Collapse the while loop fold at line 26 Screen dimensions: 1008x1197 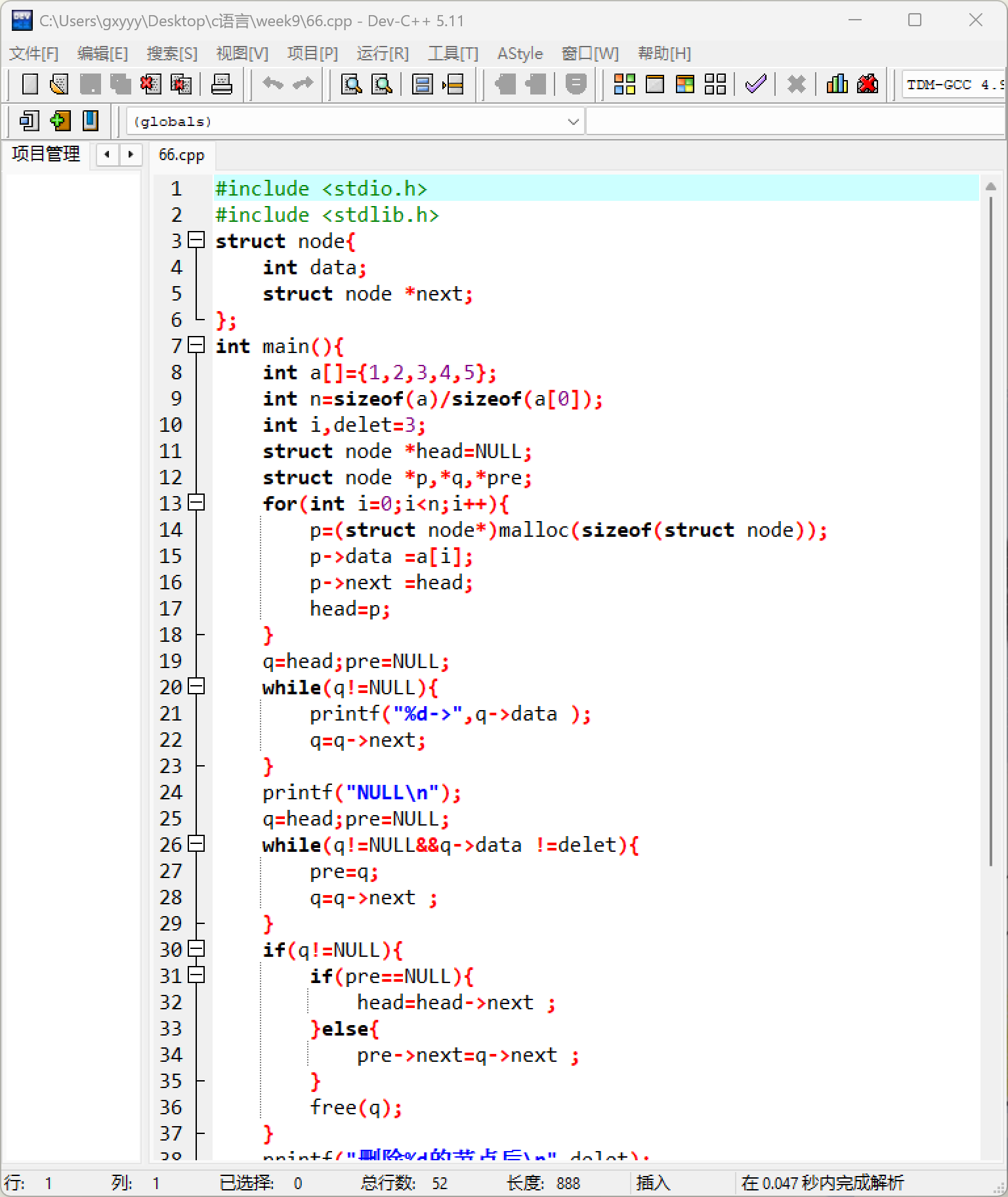click(196, 844)
